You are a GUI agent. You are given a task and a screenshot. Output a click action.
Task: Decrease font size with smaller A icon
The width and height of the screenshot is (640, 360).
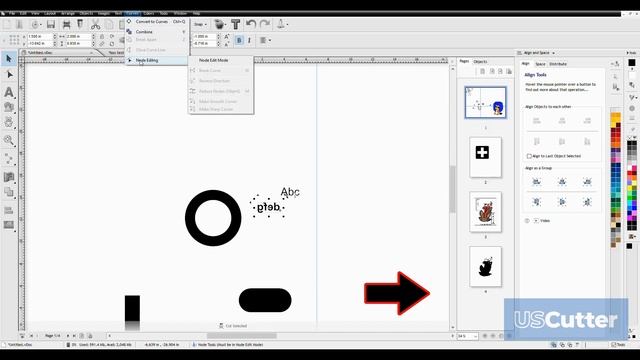coord(227,44)
